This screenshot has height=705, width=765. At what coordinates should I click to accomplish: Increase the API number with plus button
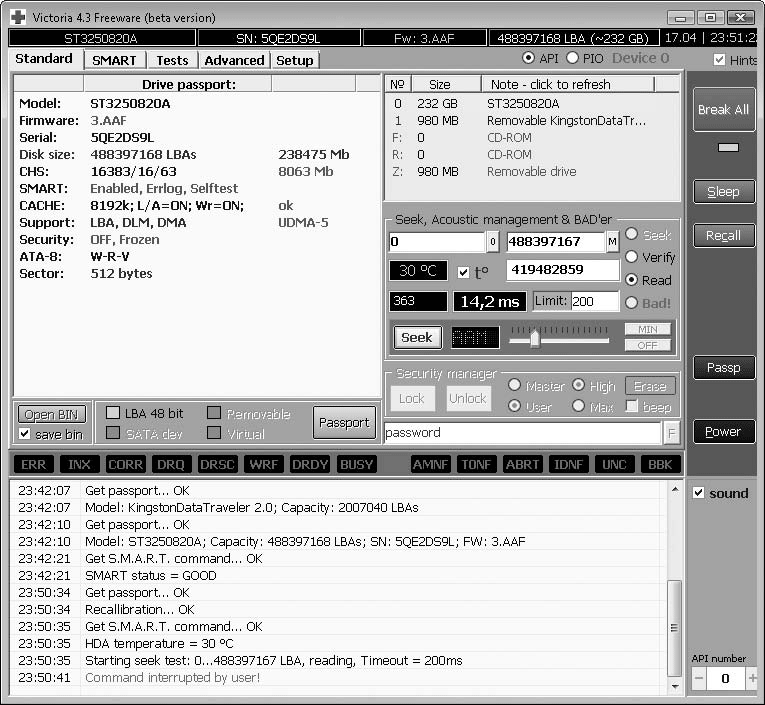click(751, 679)
